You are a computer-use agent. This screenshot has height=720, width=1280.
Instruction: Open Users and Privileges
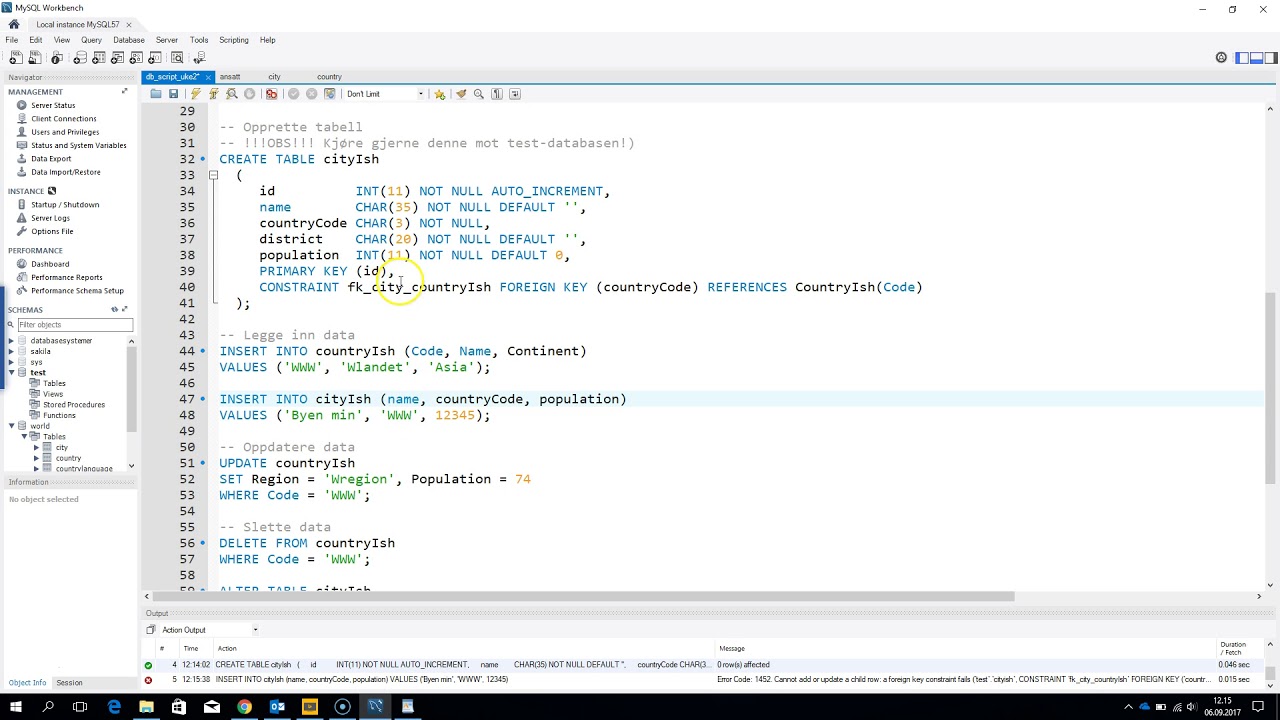(65, 132)
